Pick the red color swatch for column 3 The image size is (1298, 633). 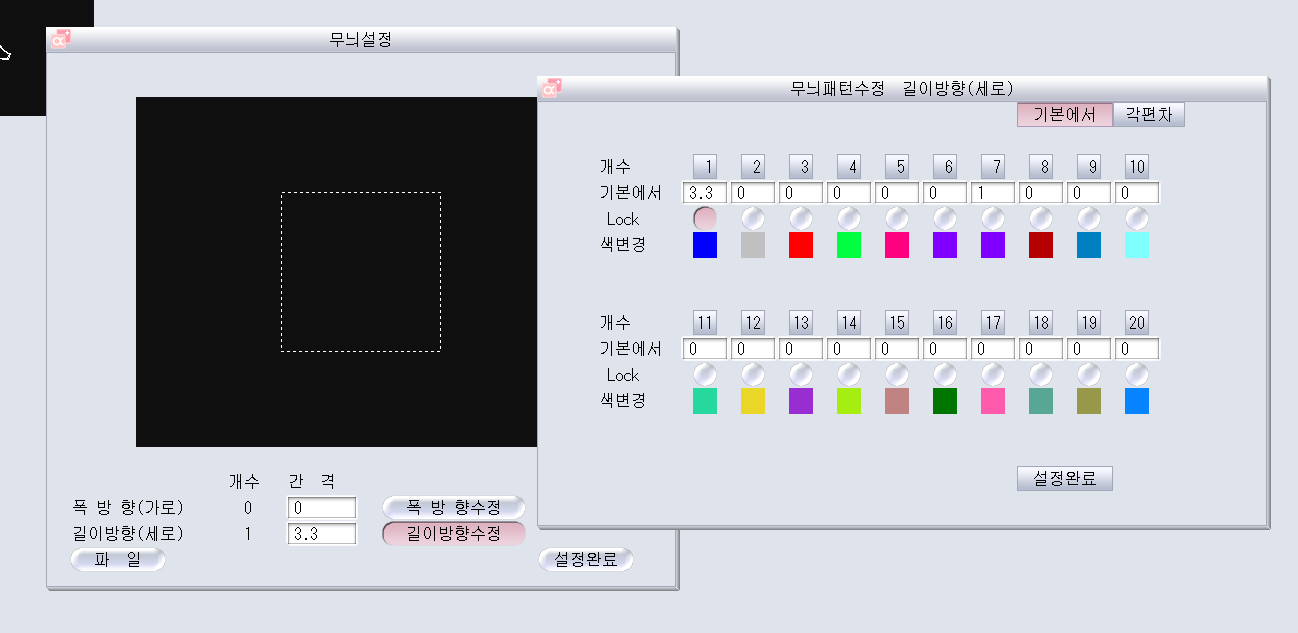[x=801, y=245]
